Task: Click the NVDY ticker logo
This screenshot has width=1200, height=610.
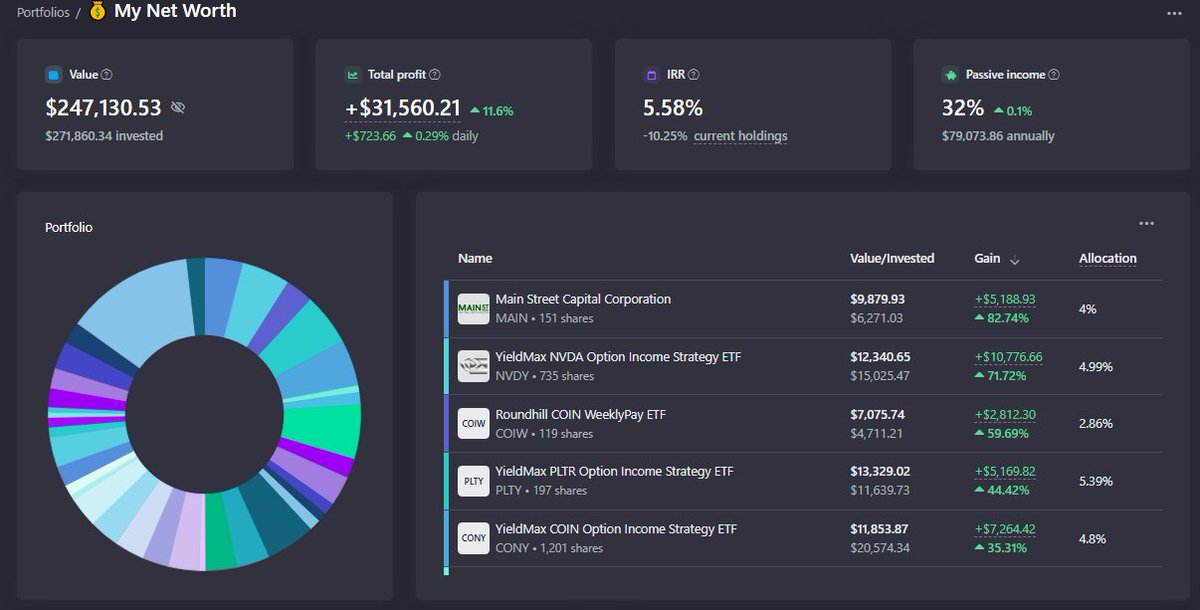Action: click(x=473, y=366)
